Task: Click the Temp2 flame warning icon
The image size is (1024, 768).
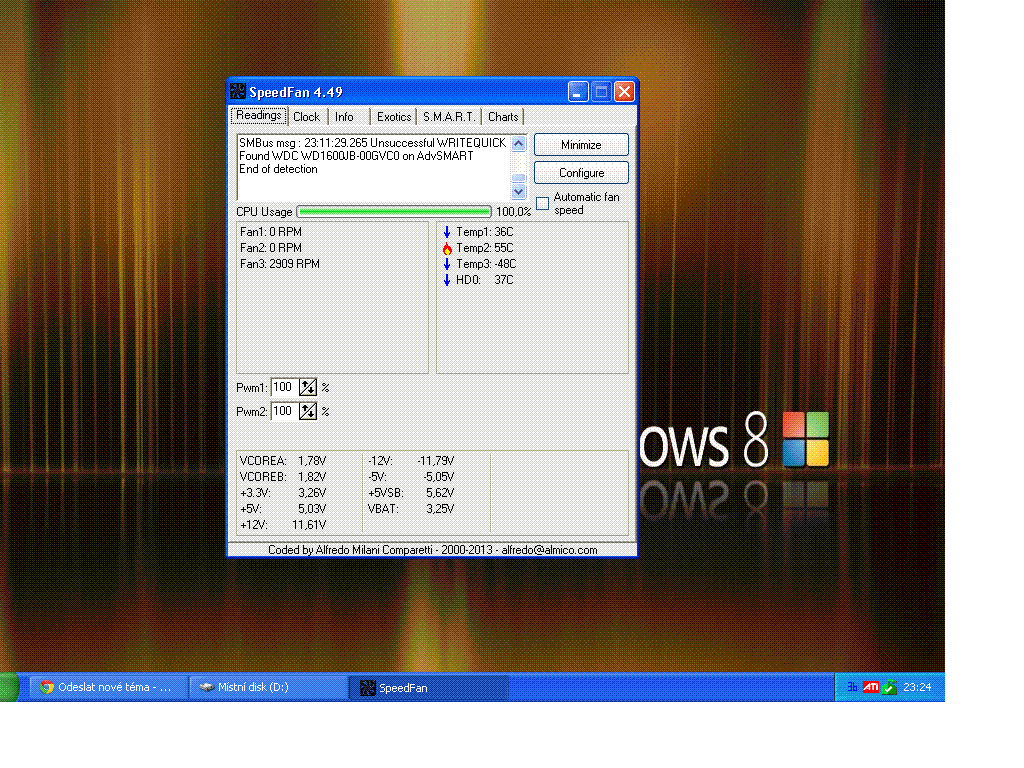Action: click(447, 248)
